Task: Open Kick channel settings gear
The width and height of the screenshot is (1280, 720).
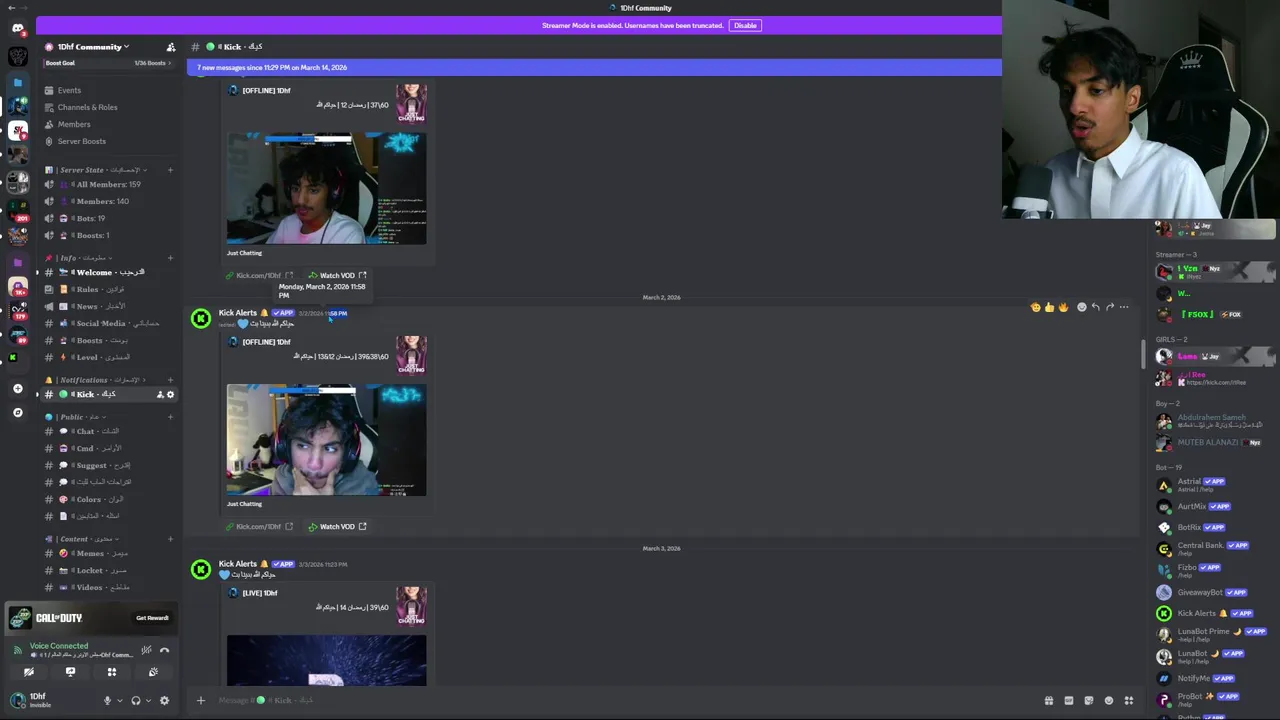Action: [170, 394]
